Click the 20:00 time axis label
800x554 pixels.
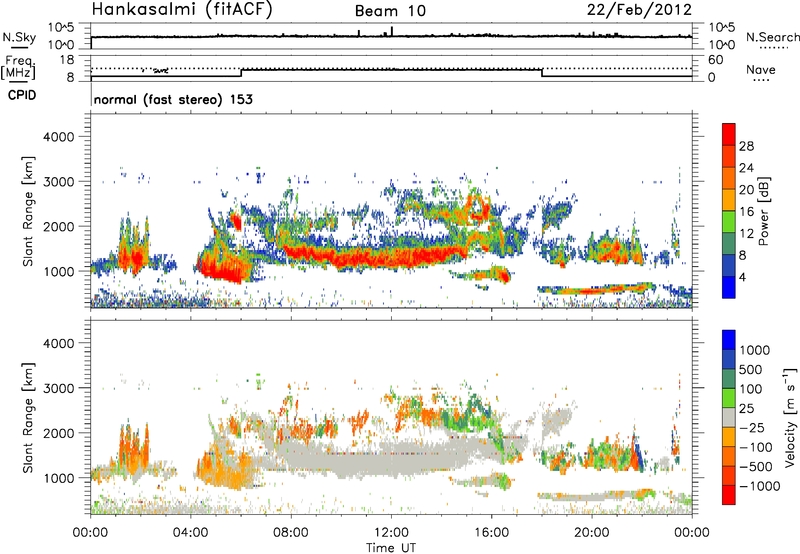point(592,533)
